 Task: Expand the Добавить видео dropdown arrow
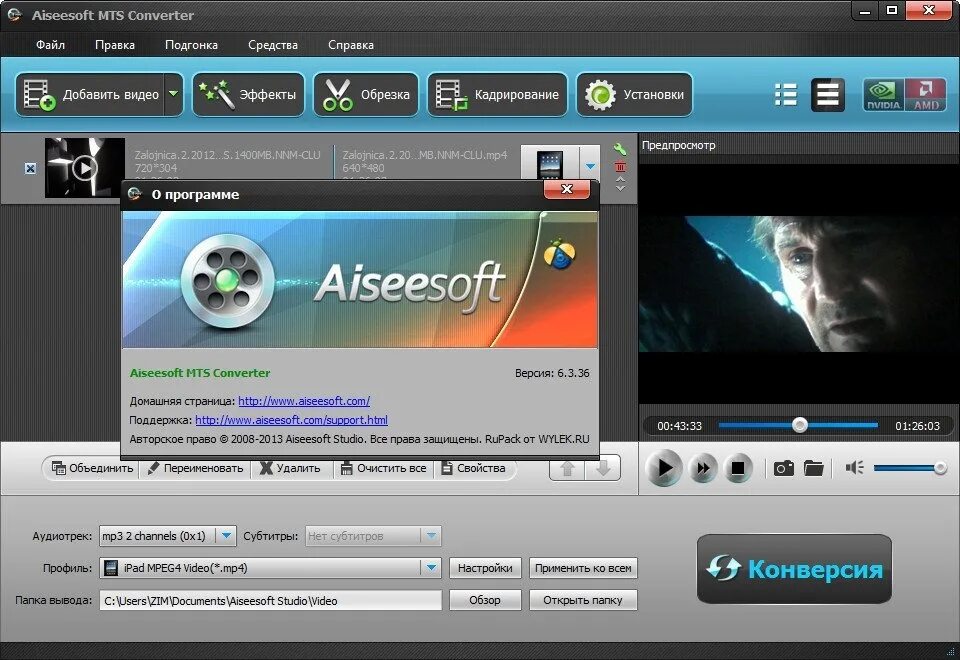174,94
